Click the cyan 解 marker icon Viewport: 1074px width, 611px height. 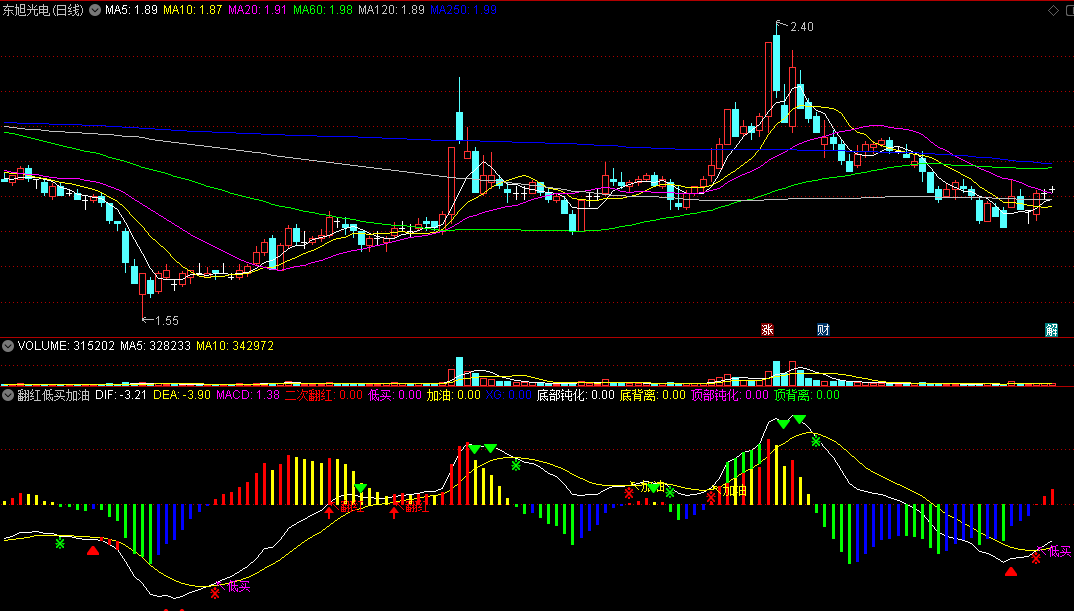coord(1051,329)
